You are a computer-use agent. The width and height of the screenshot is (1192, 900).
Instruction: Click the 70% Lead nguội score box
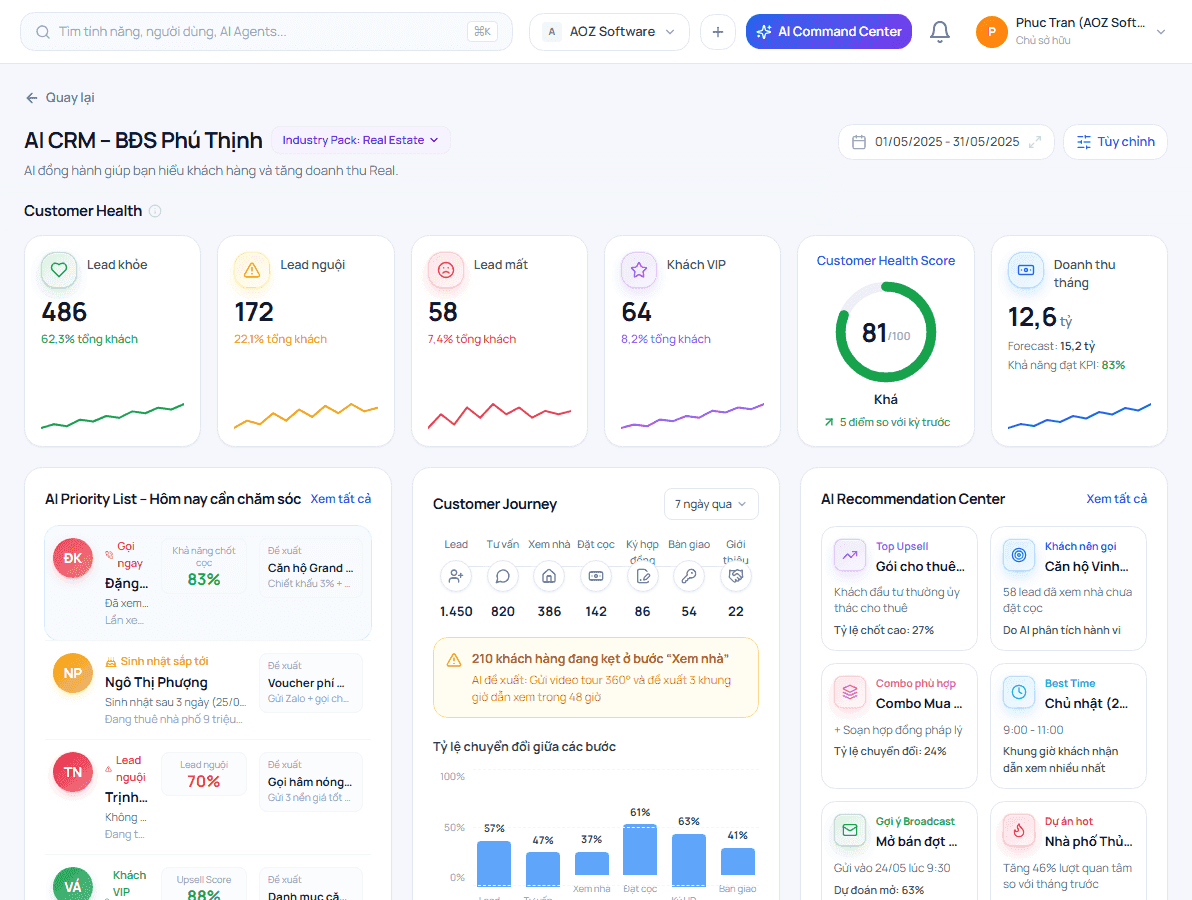click(204, 774)
